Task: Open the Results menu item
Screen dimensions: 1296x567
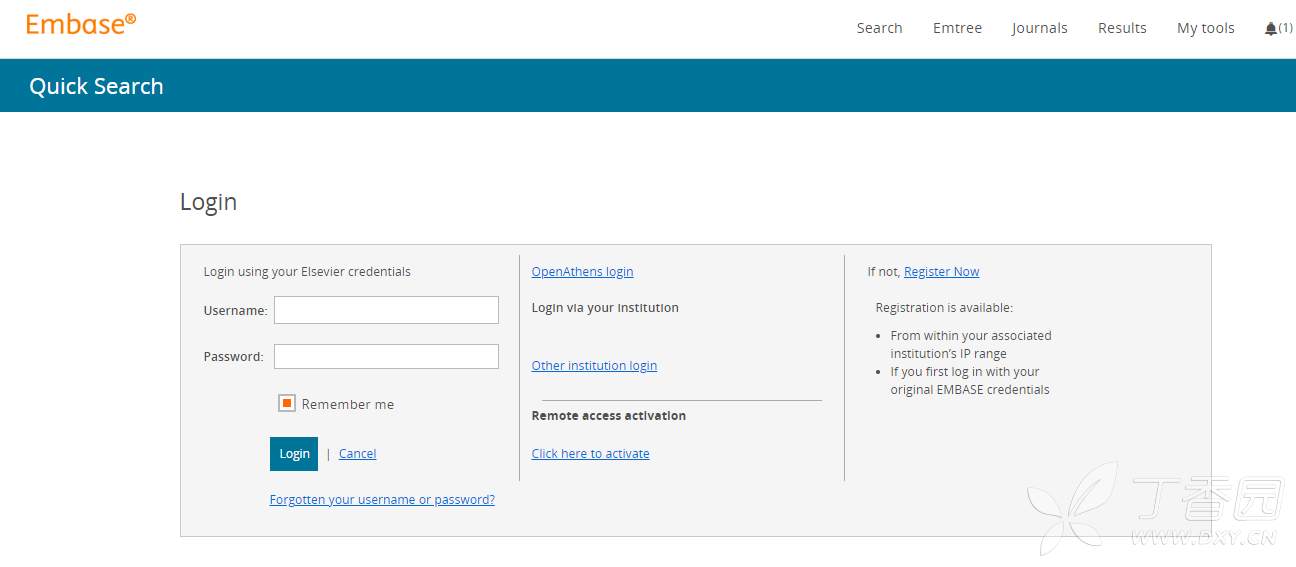Action: 1122,28
